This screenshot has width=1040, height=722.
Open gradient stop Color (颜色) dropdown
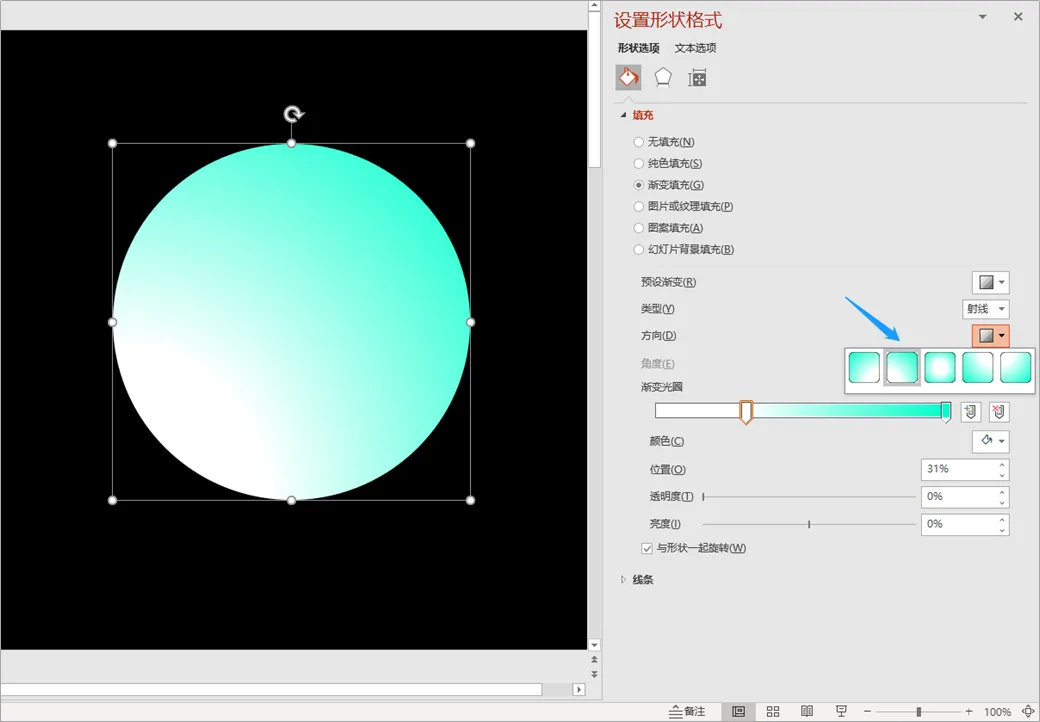pyautogui.click(x=990, y=441)
